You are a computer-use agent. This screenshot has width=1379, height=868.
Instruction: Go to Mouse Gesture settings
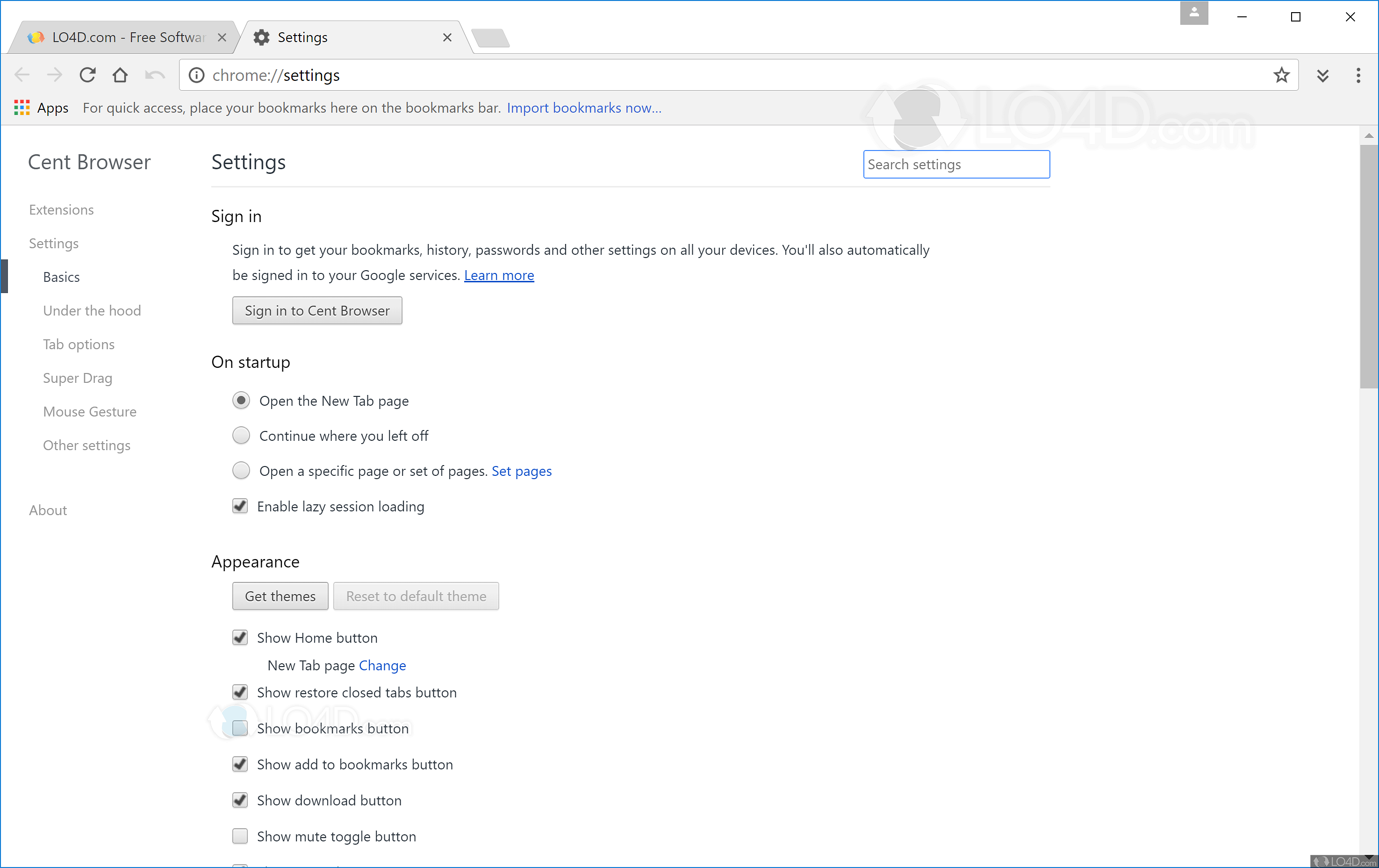click(x=89, y=412)
